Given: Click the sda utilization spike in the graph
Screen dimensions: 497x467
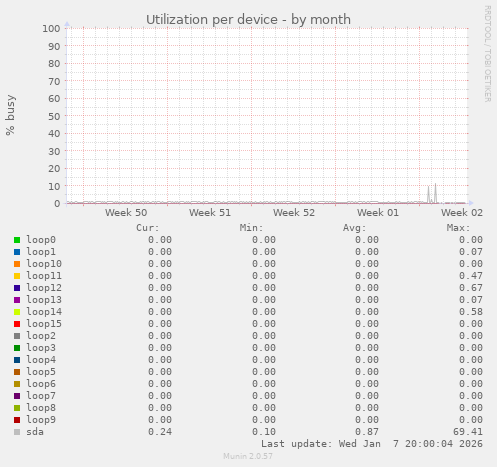Looking at the screenshot, I should coord(435,193).
